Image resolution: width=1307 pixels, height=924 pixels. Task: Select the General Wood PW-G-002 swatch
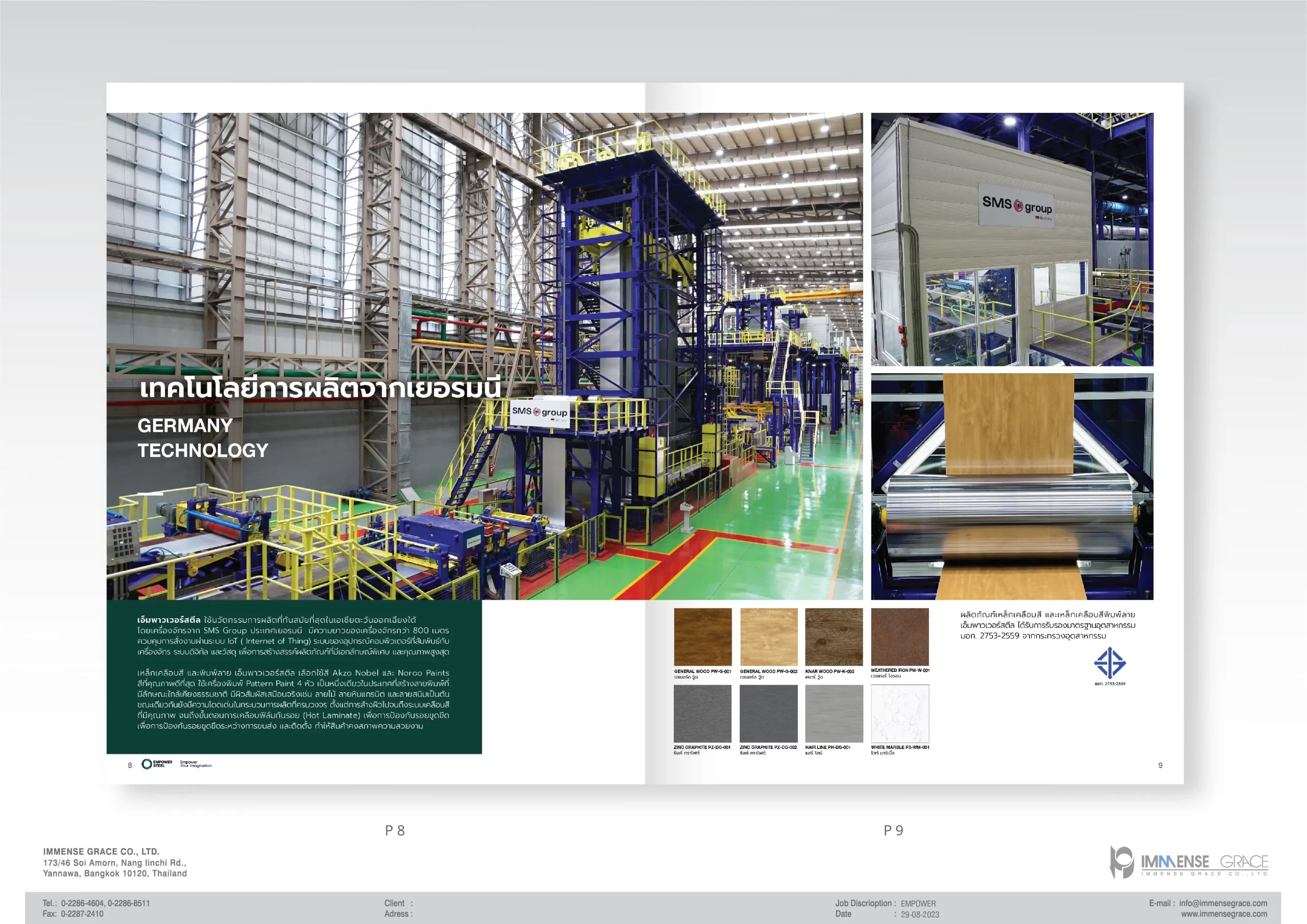point(768,637)
